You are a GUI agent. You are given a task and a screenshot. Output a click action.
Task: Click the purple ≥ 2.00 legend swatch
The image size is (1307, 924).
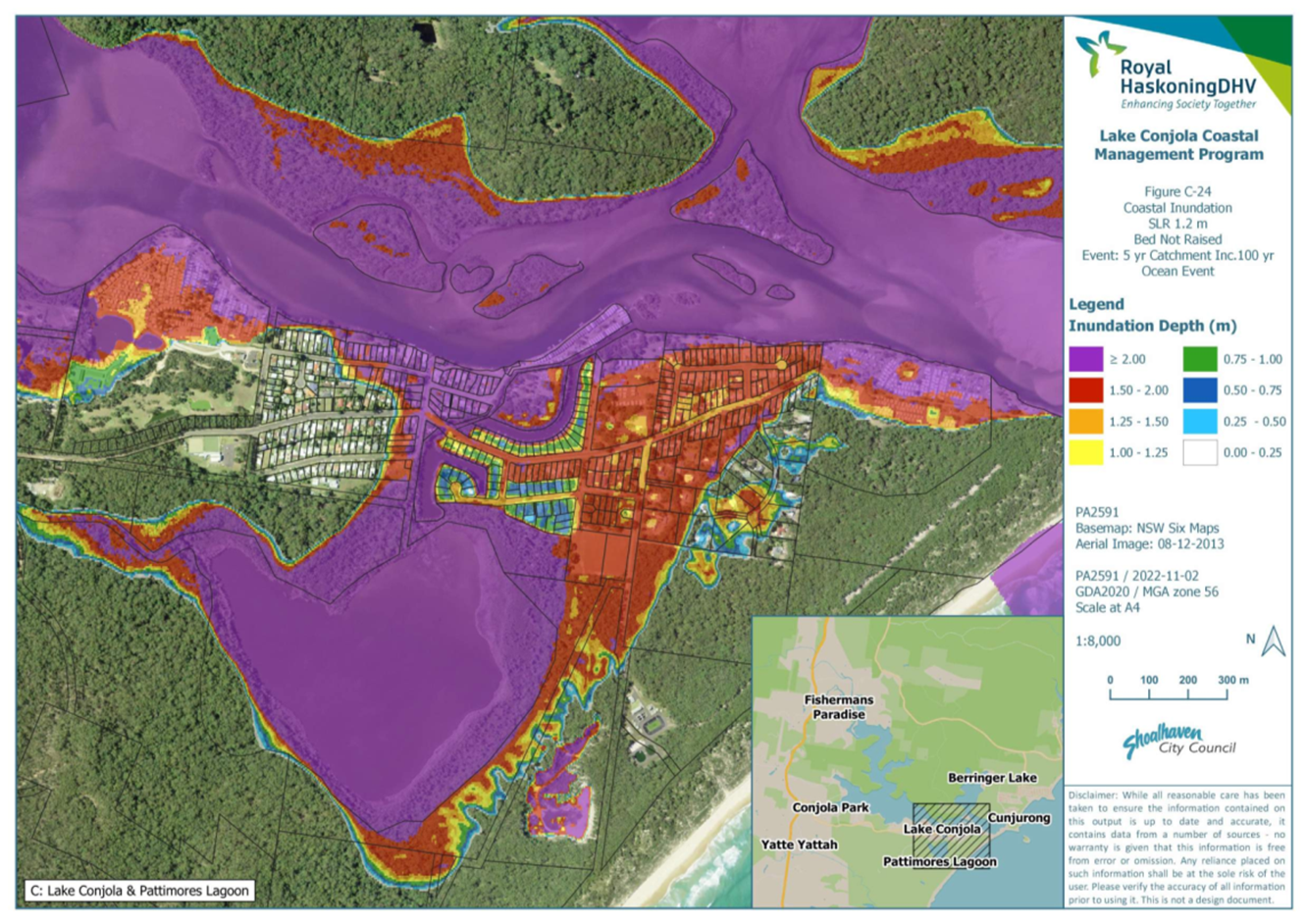pos(1085,360)
